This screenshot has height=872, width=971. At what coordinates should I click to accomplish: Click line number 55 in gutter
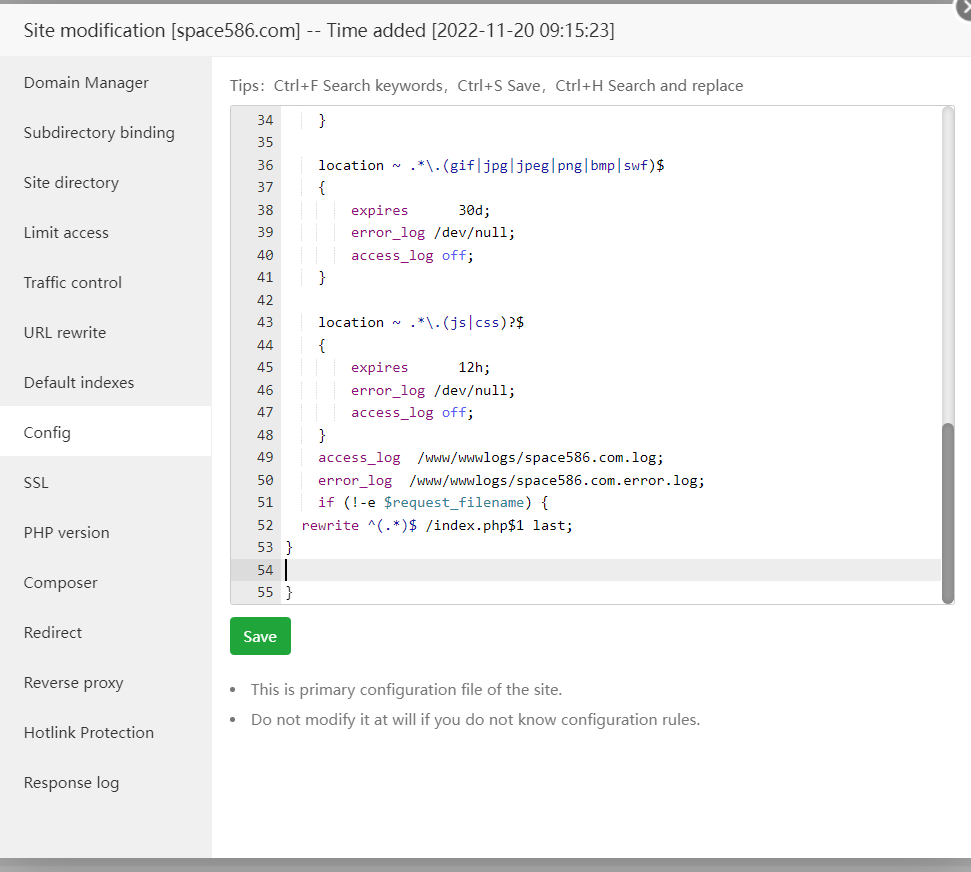tap(265, 592)
